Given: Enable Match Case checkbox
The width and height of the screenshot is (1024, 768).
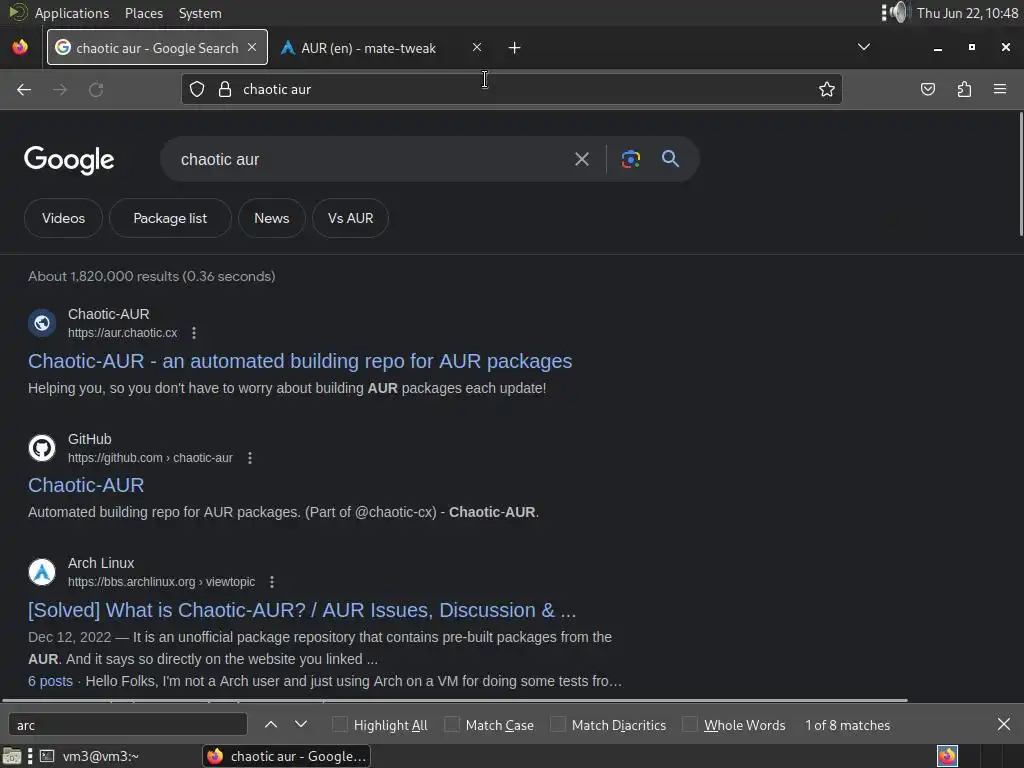Looking at the screenshot, I should pyautogui.click(x=451, y=724).
